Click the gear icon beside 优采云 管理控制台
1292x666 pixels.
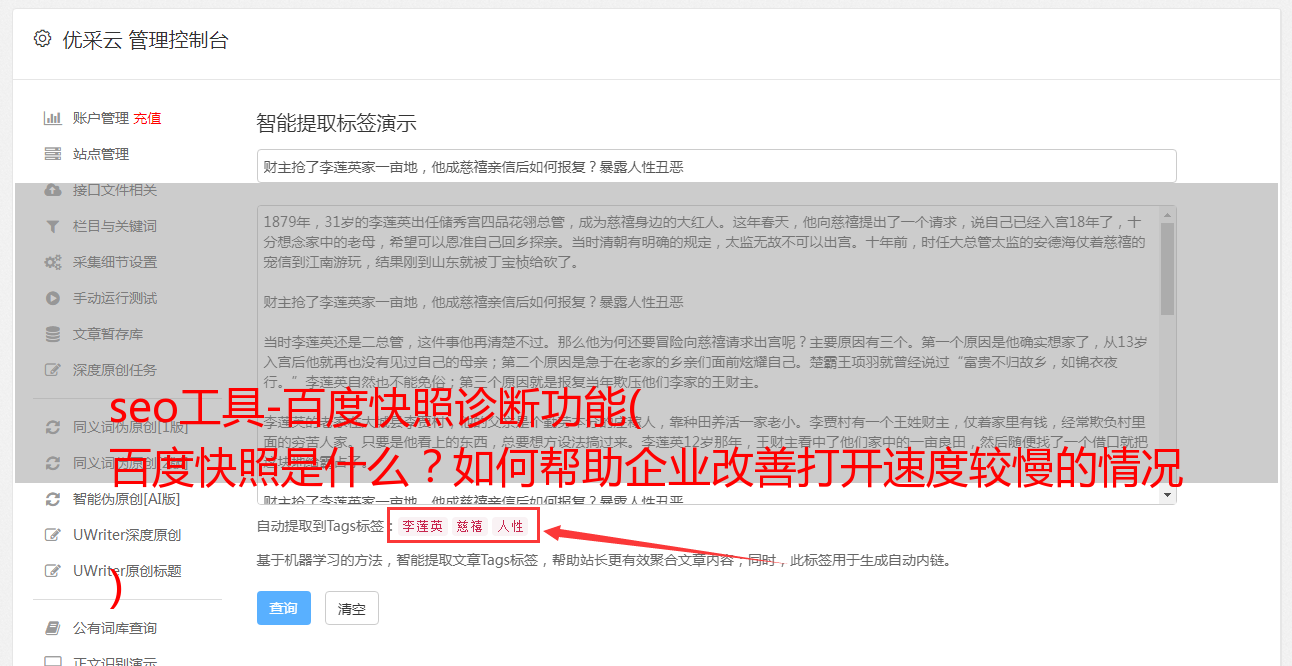pyautogui.click(x=42, y=39)
